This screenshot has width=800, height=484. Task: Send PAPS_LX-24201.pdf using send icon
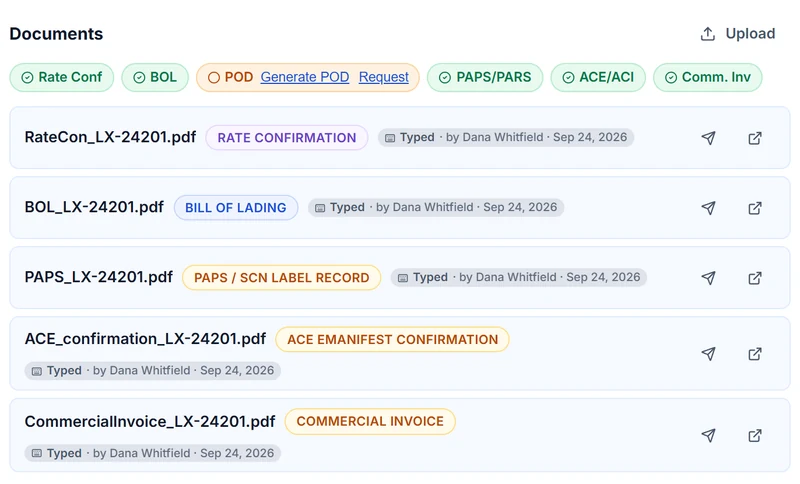click(708, 277)
